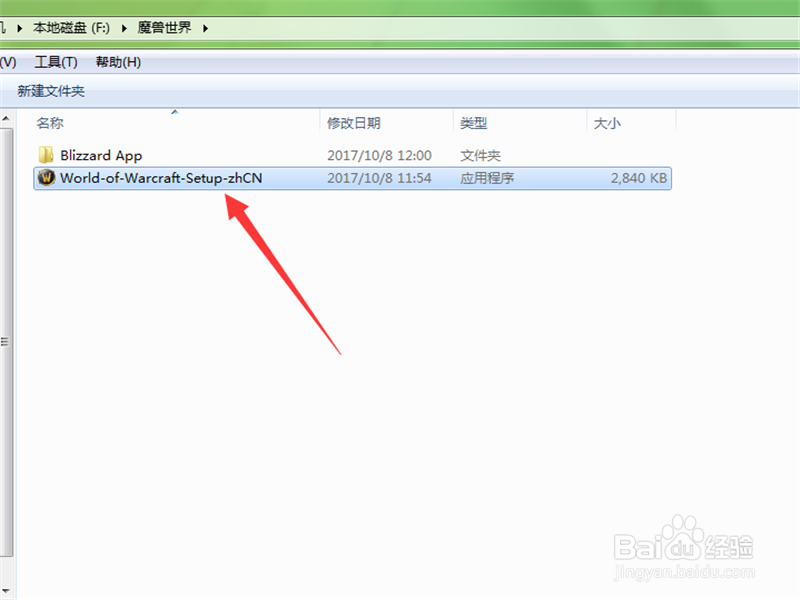Go to 本地磁盘 (F:) in address bar
Screen dimensions: 800x600
point(71,28)
